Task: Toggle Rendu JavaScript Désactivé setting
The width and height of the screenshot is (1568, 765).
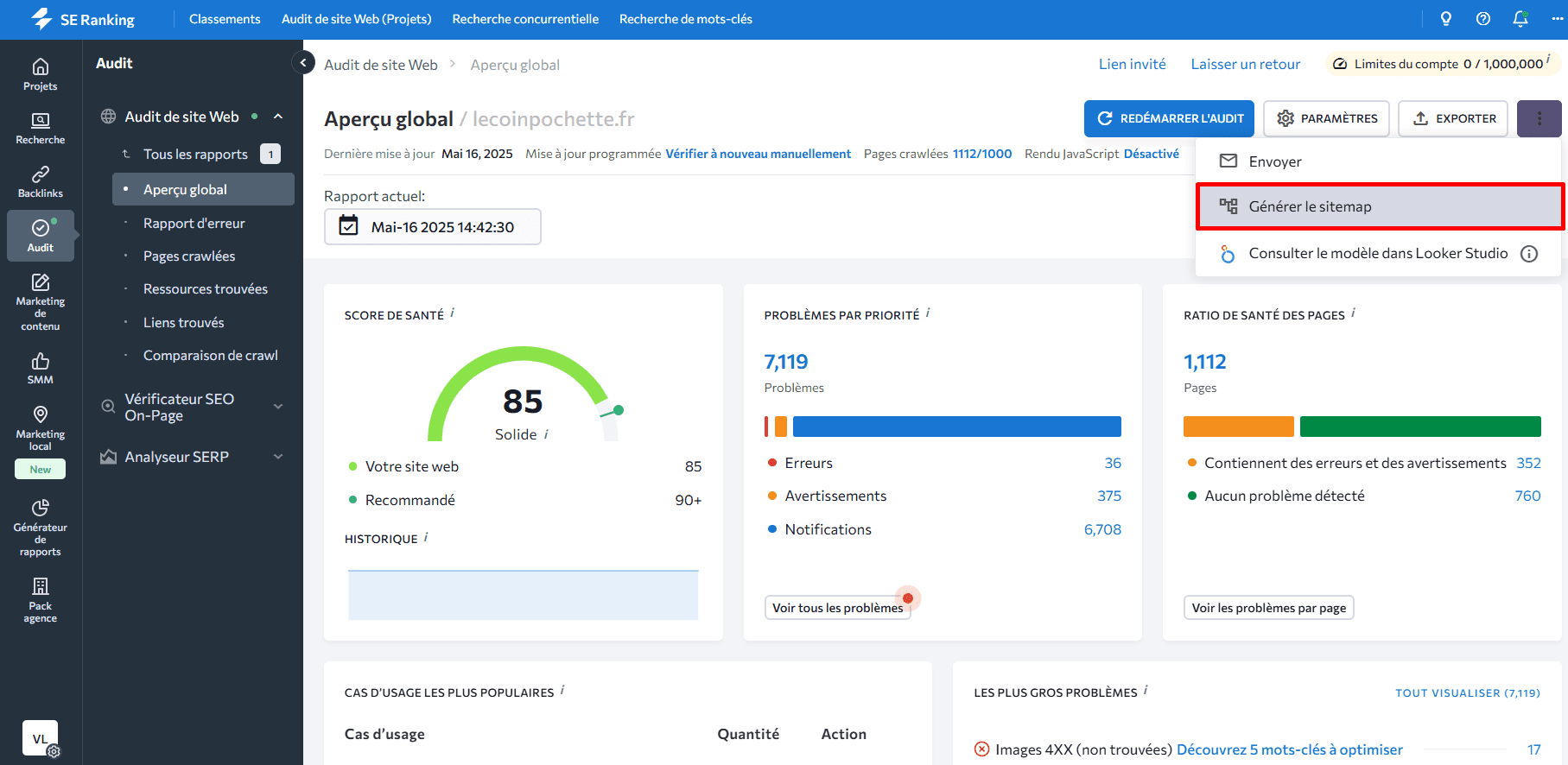Action: [x=1151, y=154]
